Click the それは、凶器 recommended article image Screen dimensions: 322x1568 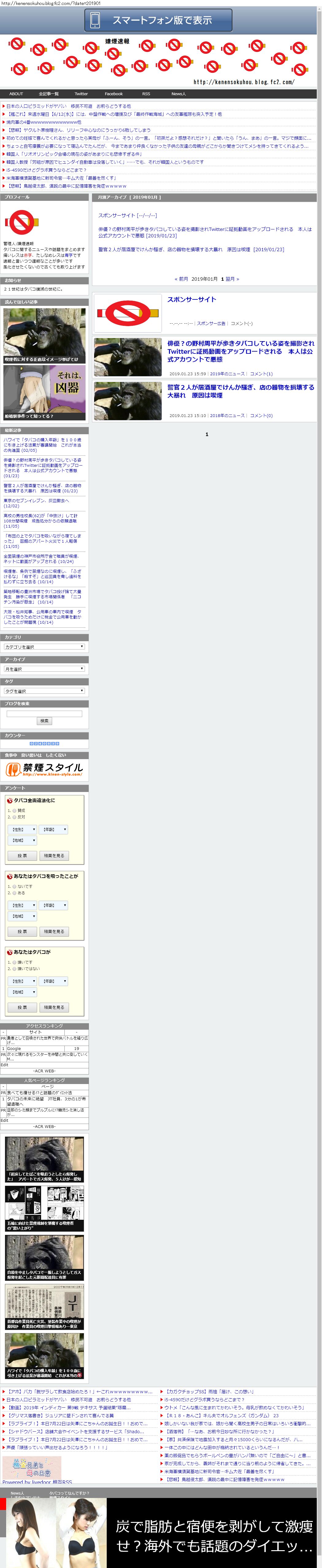tap(44, 393)
